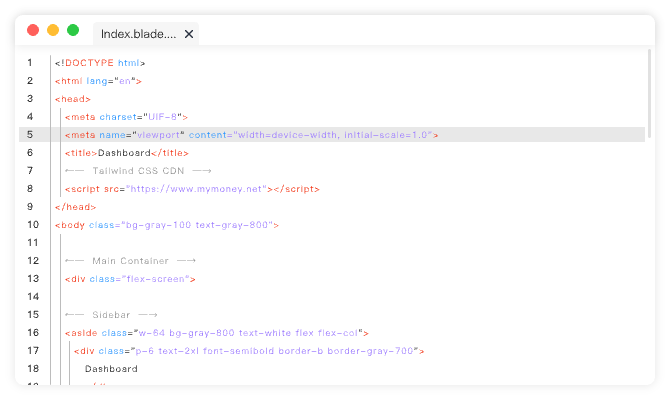
Task: Click the meta viewport line
Action: pyautogui.click(x=251, y=135)
